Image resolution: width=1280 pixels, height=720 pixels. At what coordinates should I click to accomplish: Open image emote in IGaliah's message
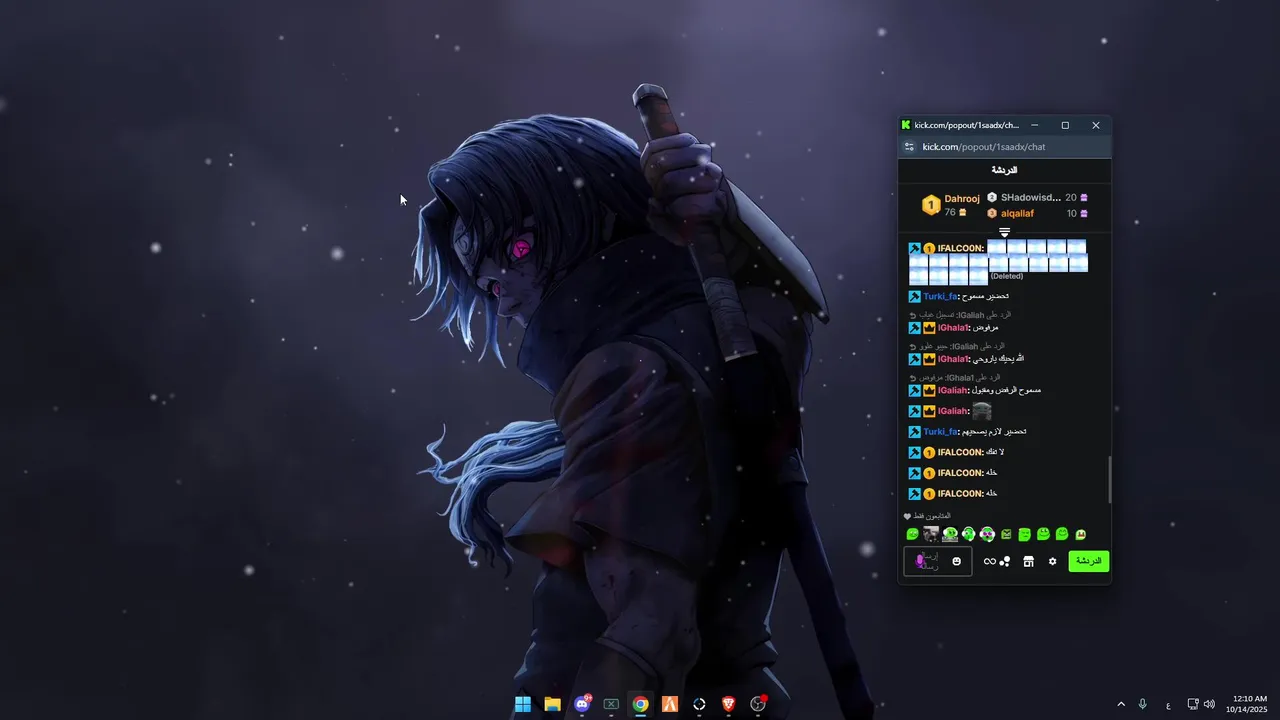[982, 411]
